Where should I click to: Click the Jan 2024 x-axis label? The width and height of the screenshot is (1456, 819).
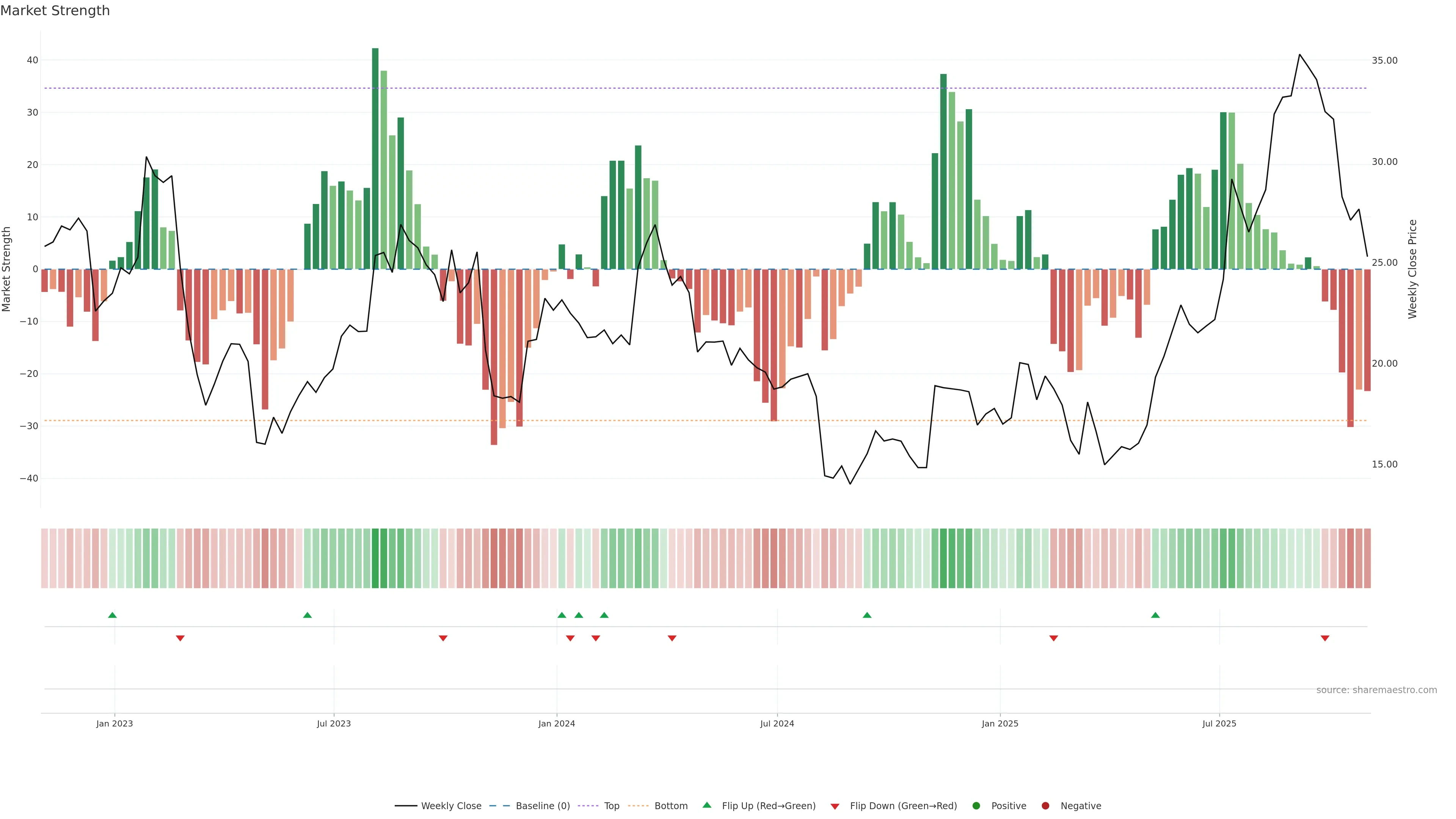557,723
